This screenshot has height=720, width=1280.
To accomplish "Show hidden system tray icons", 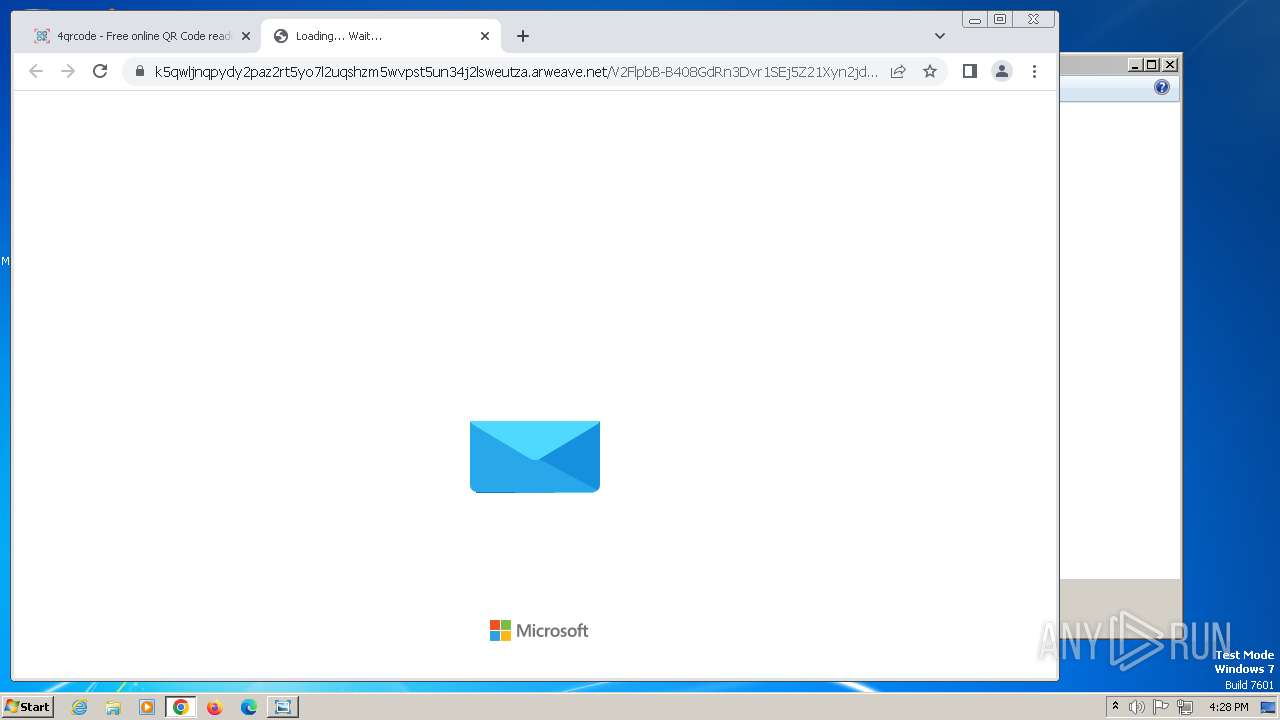I will coord(1115,706).
